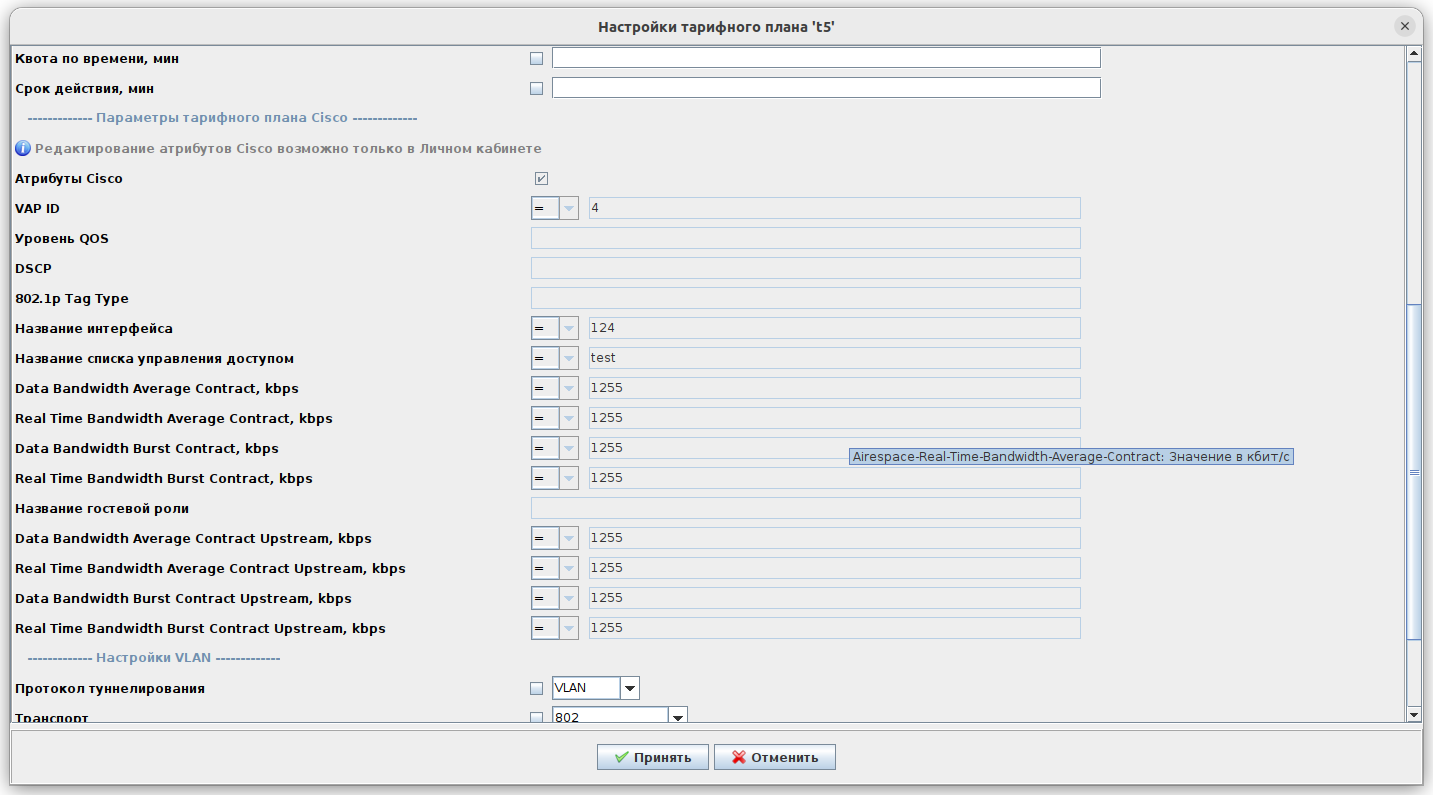The height and width of the screenshot is (795, 1433).
Task: Click the info icon beside Cisco attributes note
Action: click(x=23, y=148)
